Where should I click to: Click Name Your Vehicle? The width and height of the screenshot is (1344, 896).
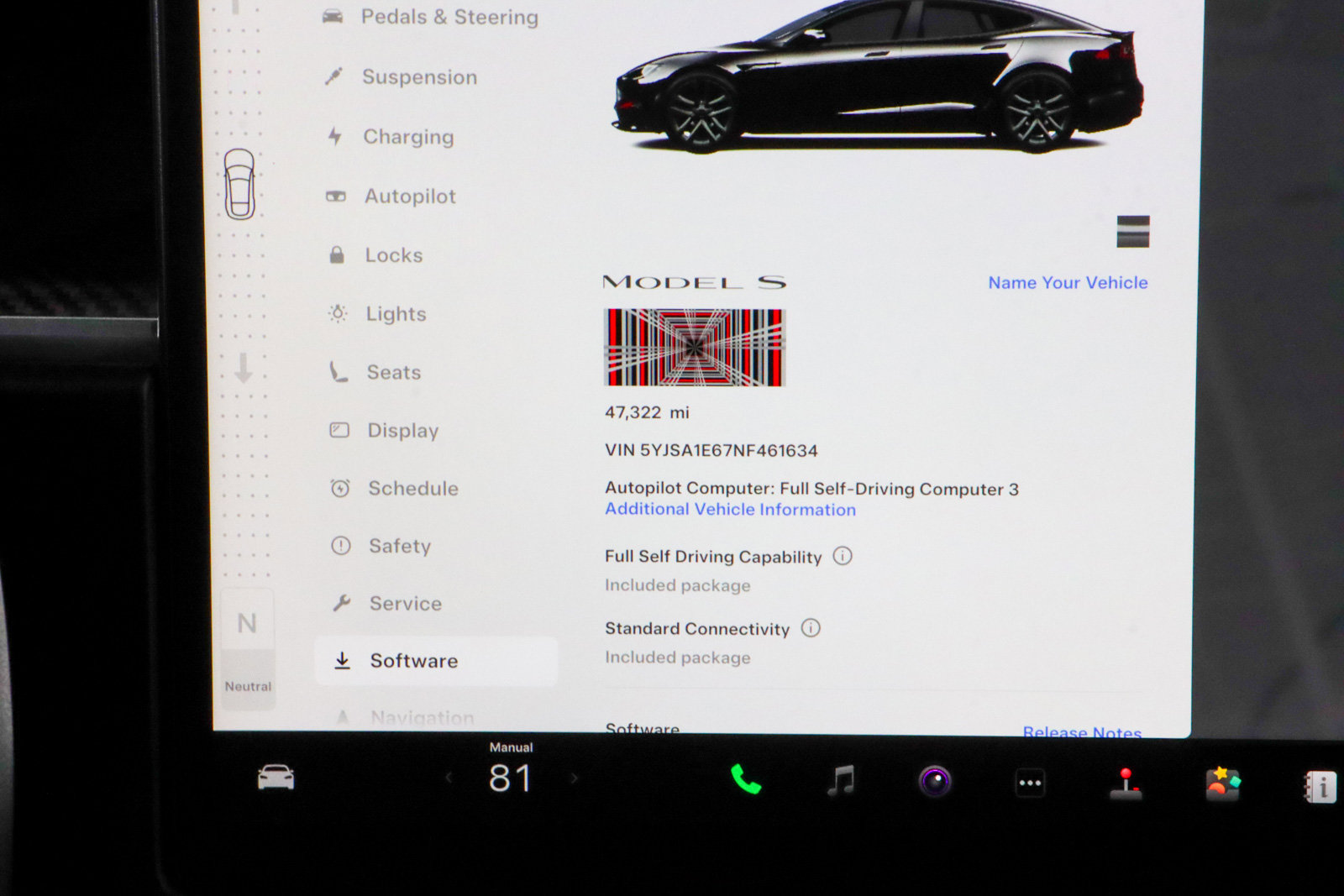coord(1067,283)
